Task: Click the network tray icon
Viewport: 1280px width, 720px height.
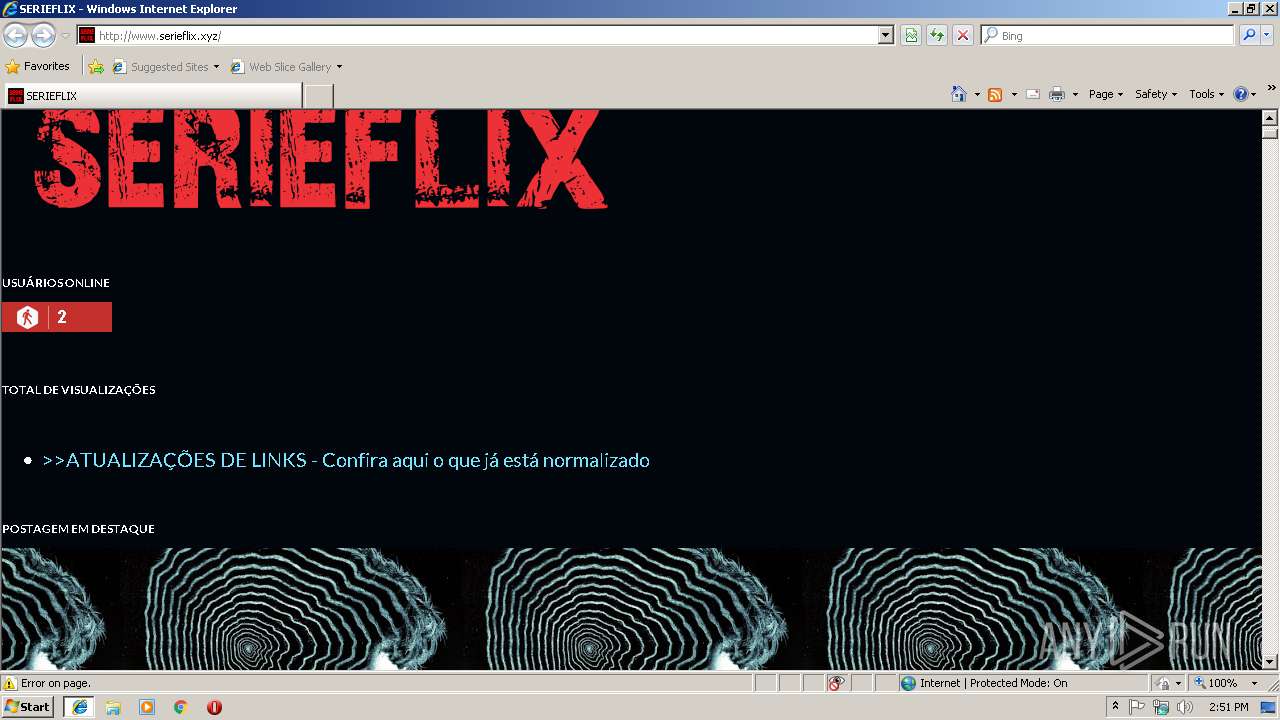Action: pos(1161,707)
